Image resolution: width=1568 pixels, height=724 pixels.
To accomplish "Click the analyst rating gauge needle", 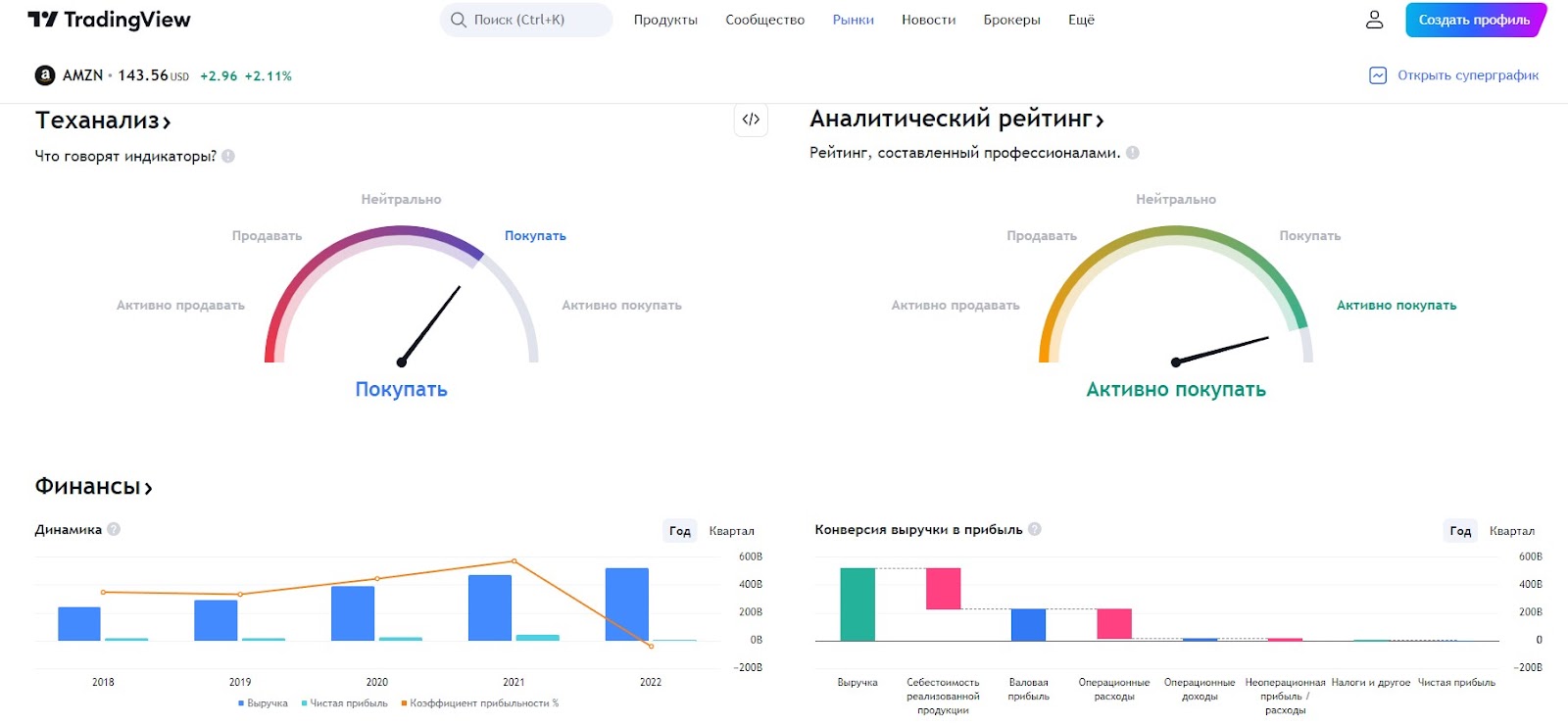I will [1221, 350].
